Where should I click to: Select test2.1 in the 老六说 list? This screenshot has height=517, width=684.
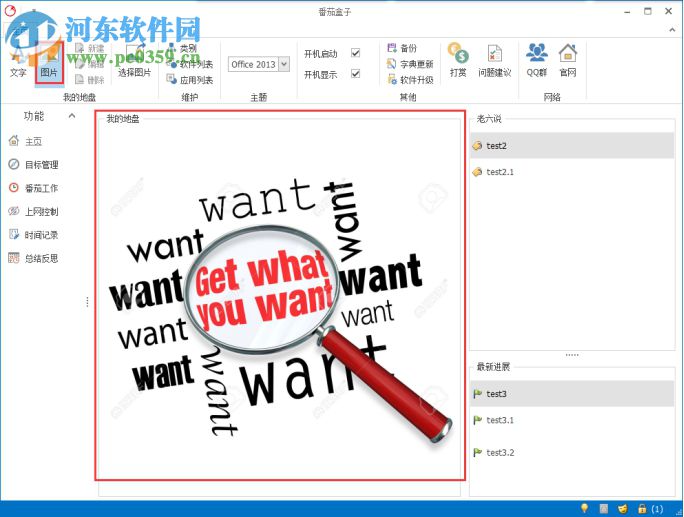[x=572, y=172]
